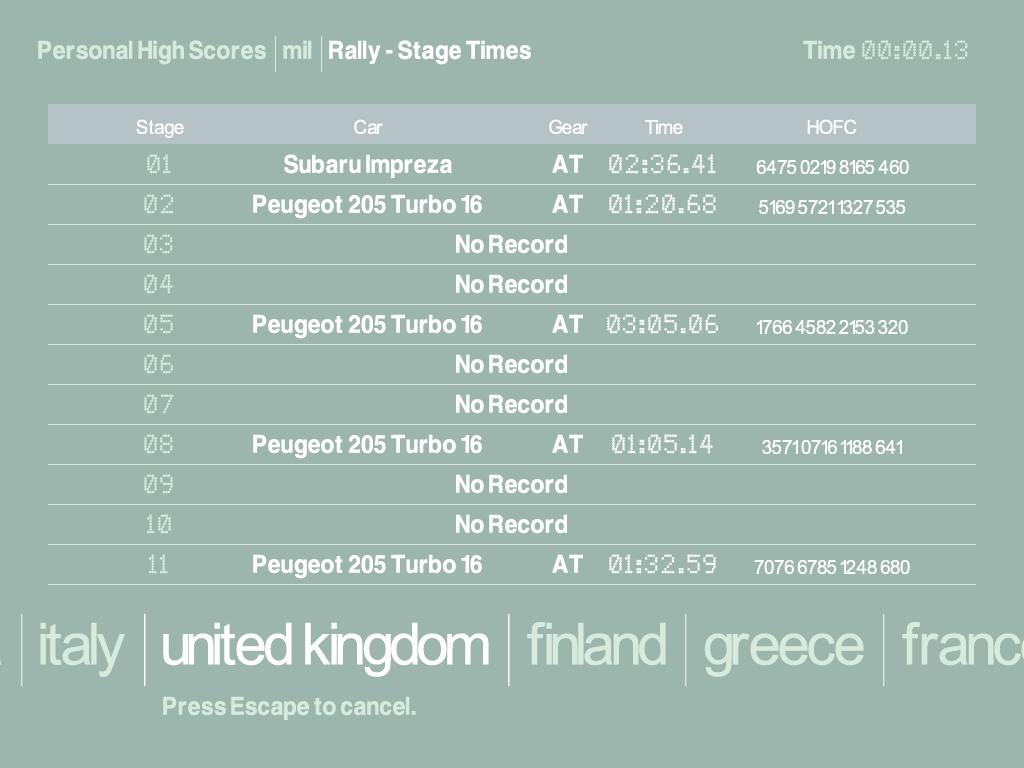The width and height of the screenshot is (1024, 768).
Task: Click the 'mil' player name
Action: point(297,51)
